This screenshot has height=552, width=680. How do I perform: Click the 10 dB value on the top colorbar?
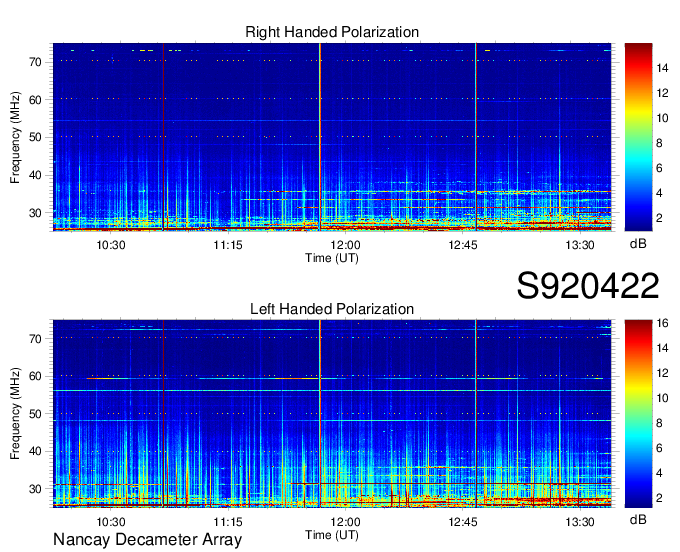(x=662, y=118)
